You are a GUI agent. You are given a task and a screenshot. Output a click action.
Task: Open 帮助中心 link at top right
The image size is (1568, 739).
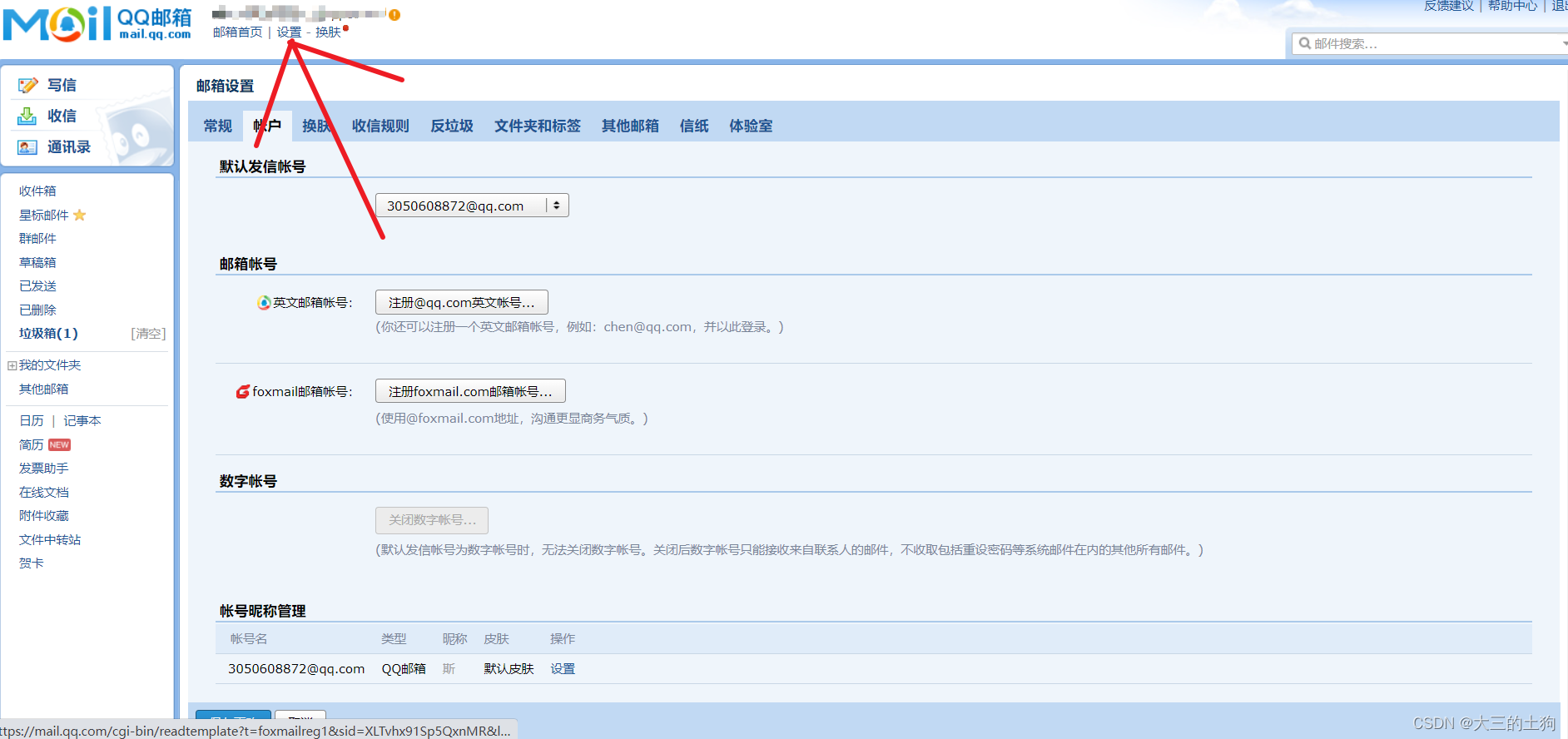click(x=1512, y=6)
